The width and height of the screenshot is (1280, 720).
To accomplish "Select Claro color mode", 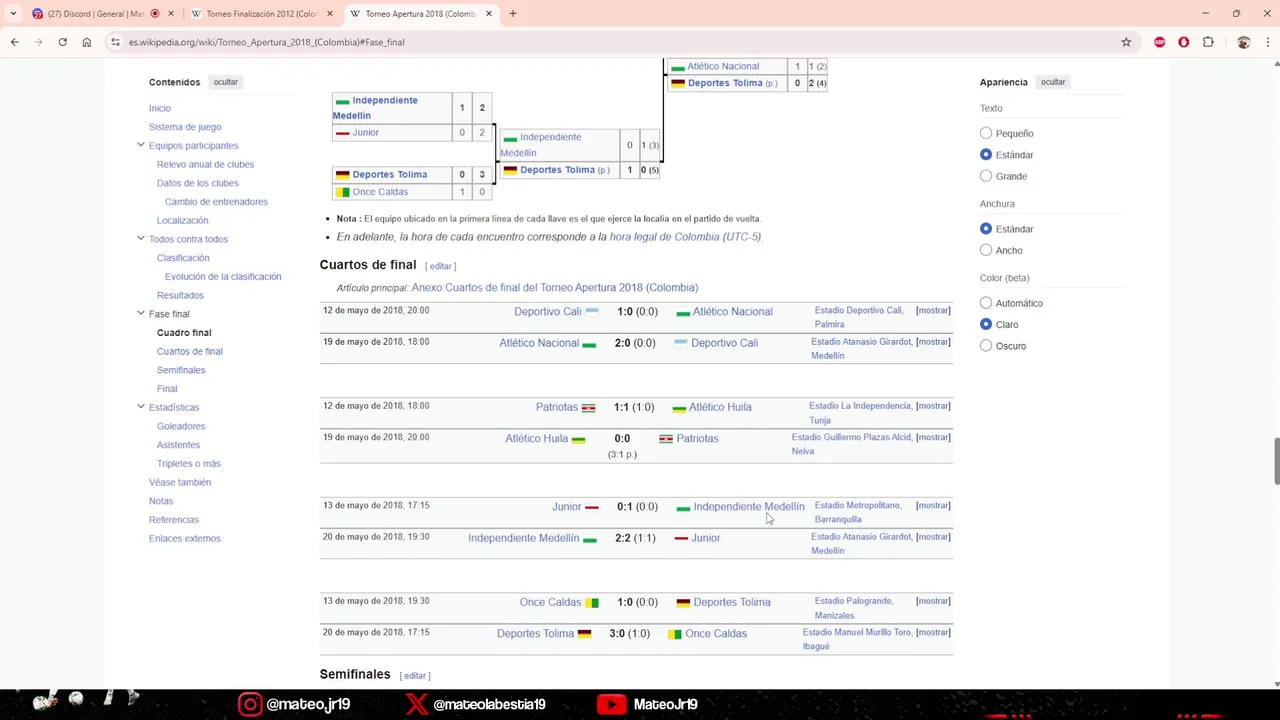I will (x=986, y=324).
